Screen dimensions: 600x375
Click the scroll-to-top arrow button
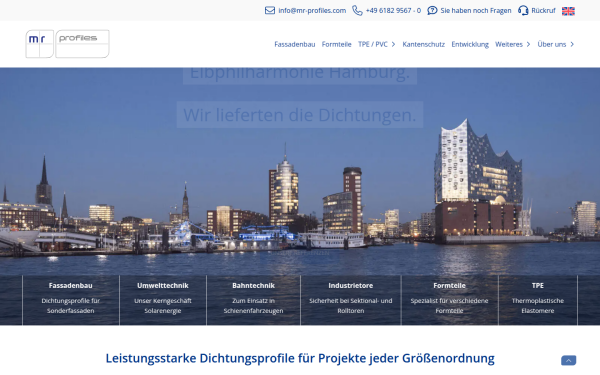568,360
